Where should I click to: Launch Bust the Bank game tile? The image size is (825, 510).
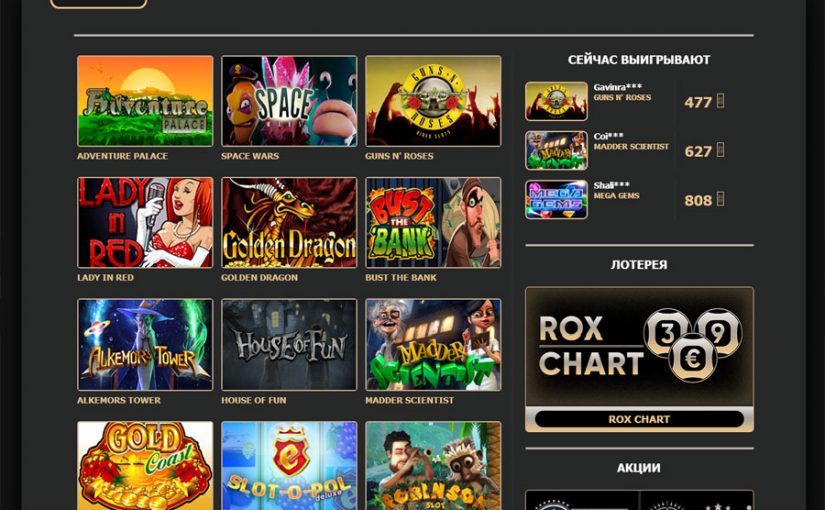click(434, 223)
